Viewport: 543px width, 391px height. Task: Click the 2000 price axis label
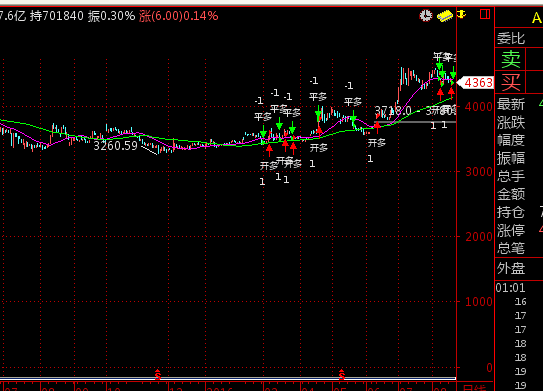479,237
